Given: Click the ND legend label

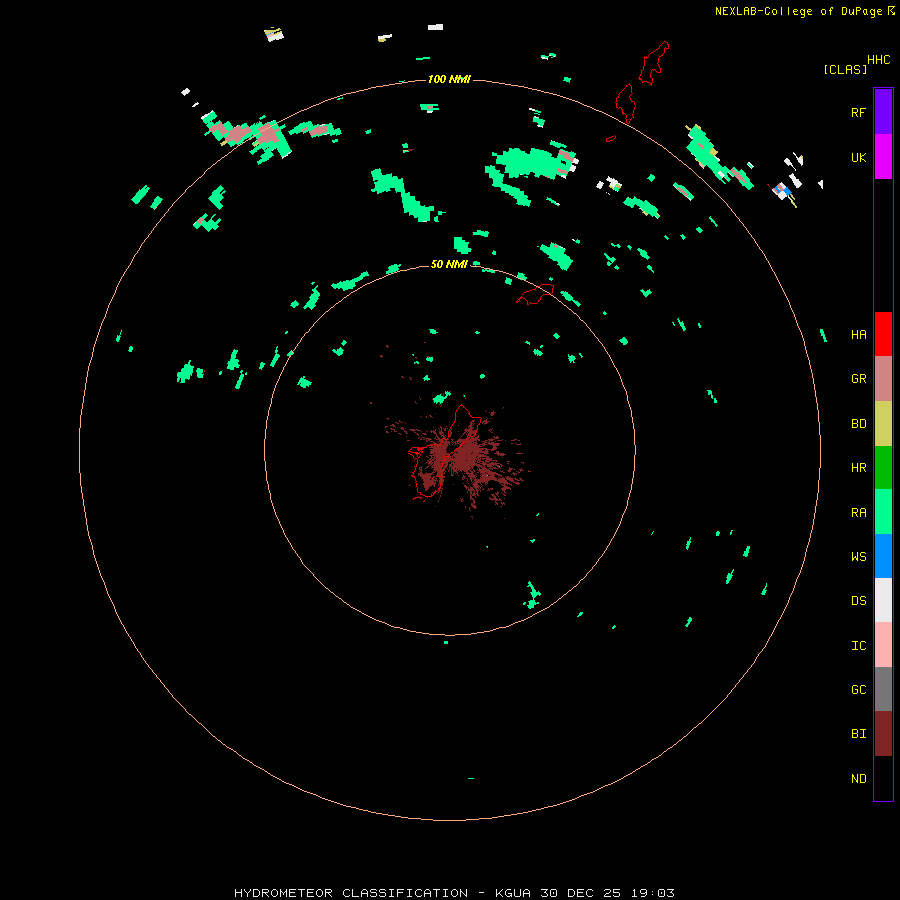Looking at the screenshot, I should tap(858, 779).
